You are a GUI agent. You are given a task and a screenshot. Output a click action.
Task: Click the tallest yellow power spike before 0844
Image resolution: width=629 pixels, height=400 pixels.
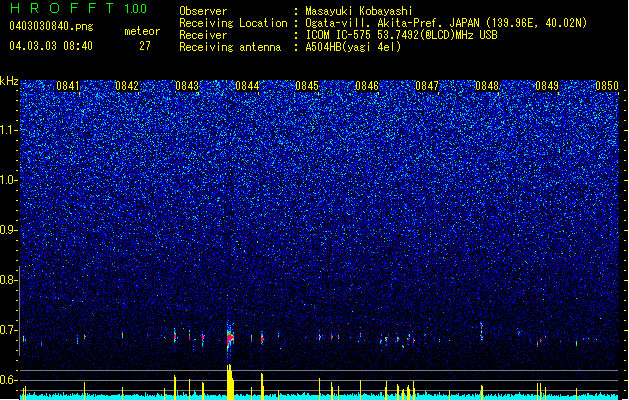[x=229, y=382]
